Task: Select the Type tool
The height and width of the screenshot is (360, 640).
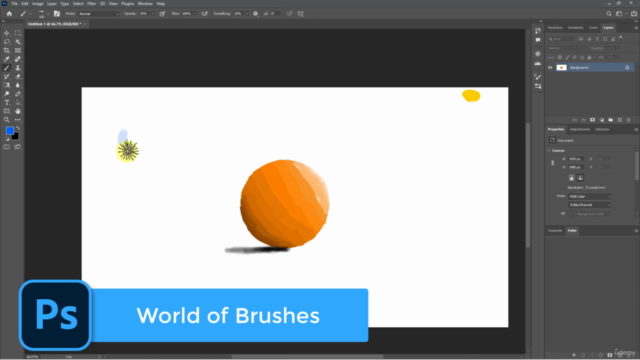Action: (x=7, y=102)
